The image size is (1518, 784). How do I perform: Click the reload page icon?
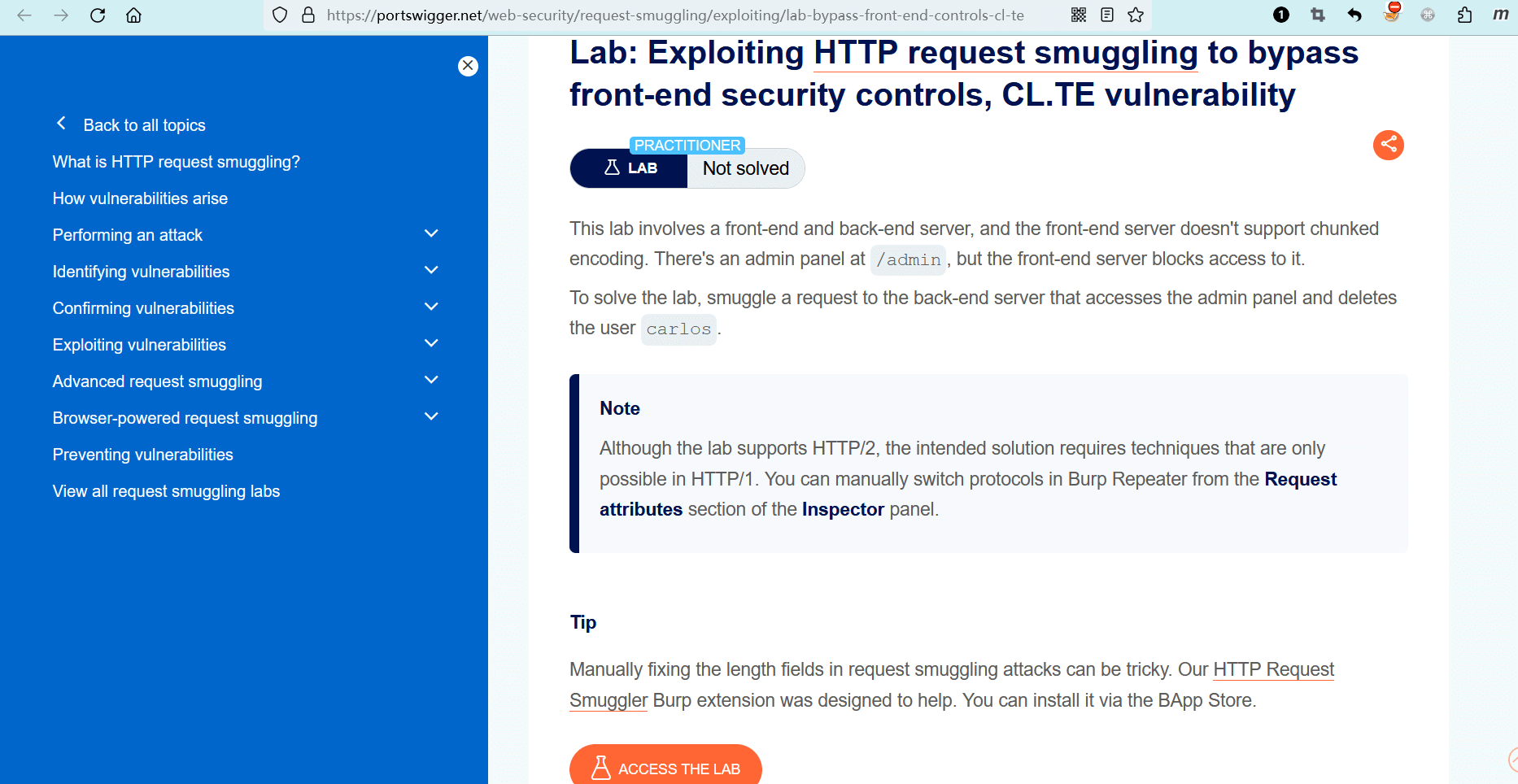click(x=98, y=15)
